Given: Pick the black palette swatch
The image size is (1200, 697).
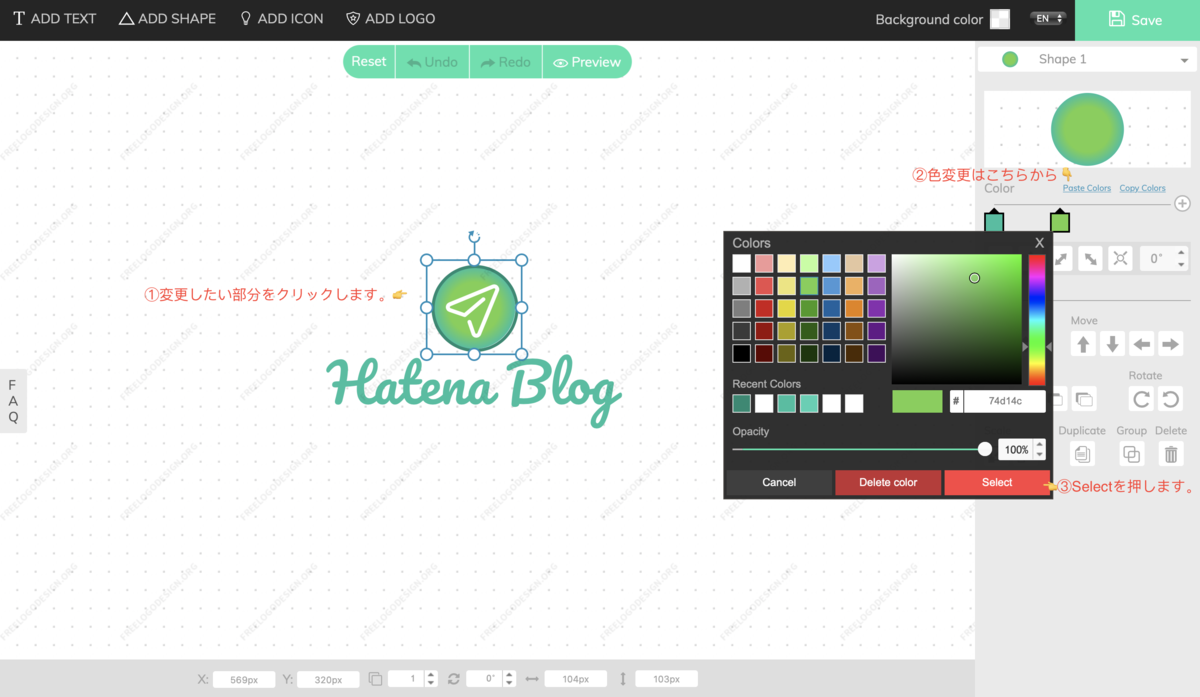Looking at the screenshot, I should pyautogui.click(x=741, y=353).
